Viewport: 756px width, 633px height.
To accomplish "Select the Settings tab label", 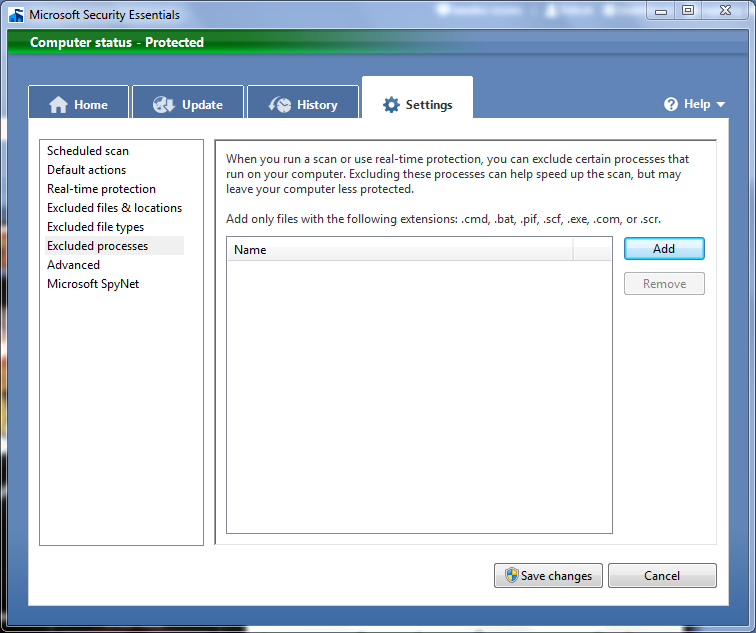I will 429,105.
